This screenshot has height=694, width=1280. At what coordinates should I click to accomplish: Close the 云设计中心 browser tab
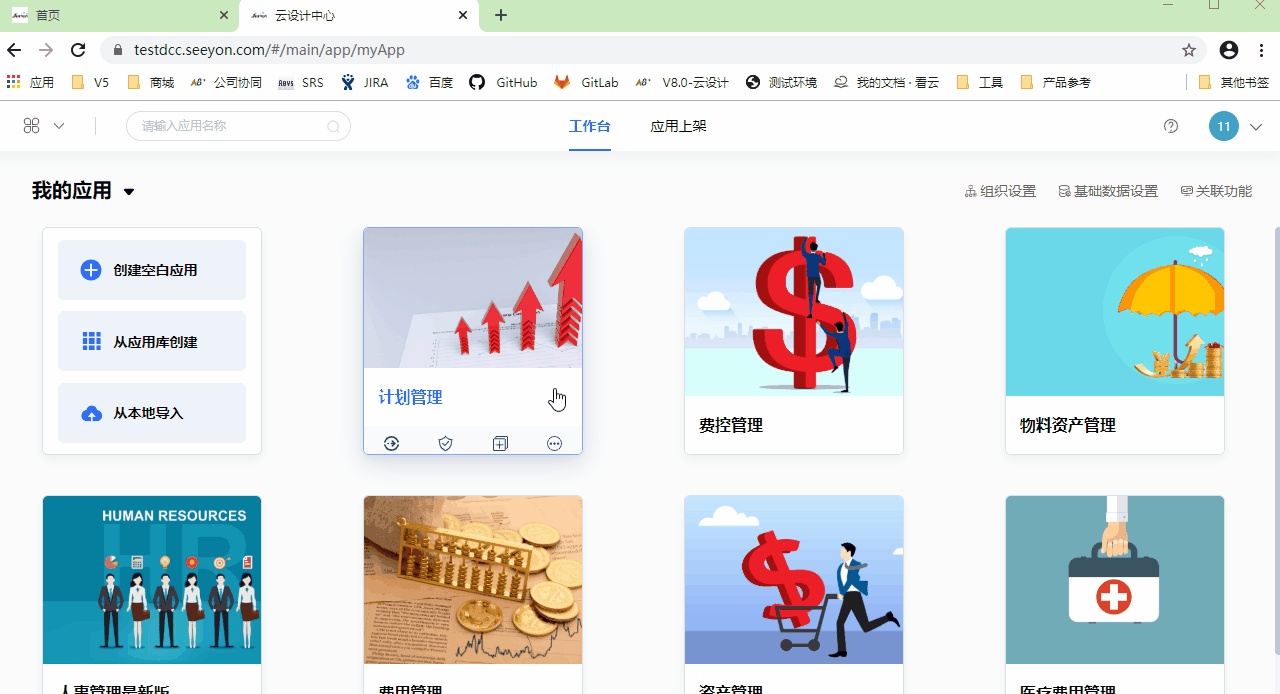click(462, 15)
